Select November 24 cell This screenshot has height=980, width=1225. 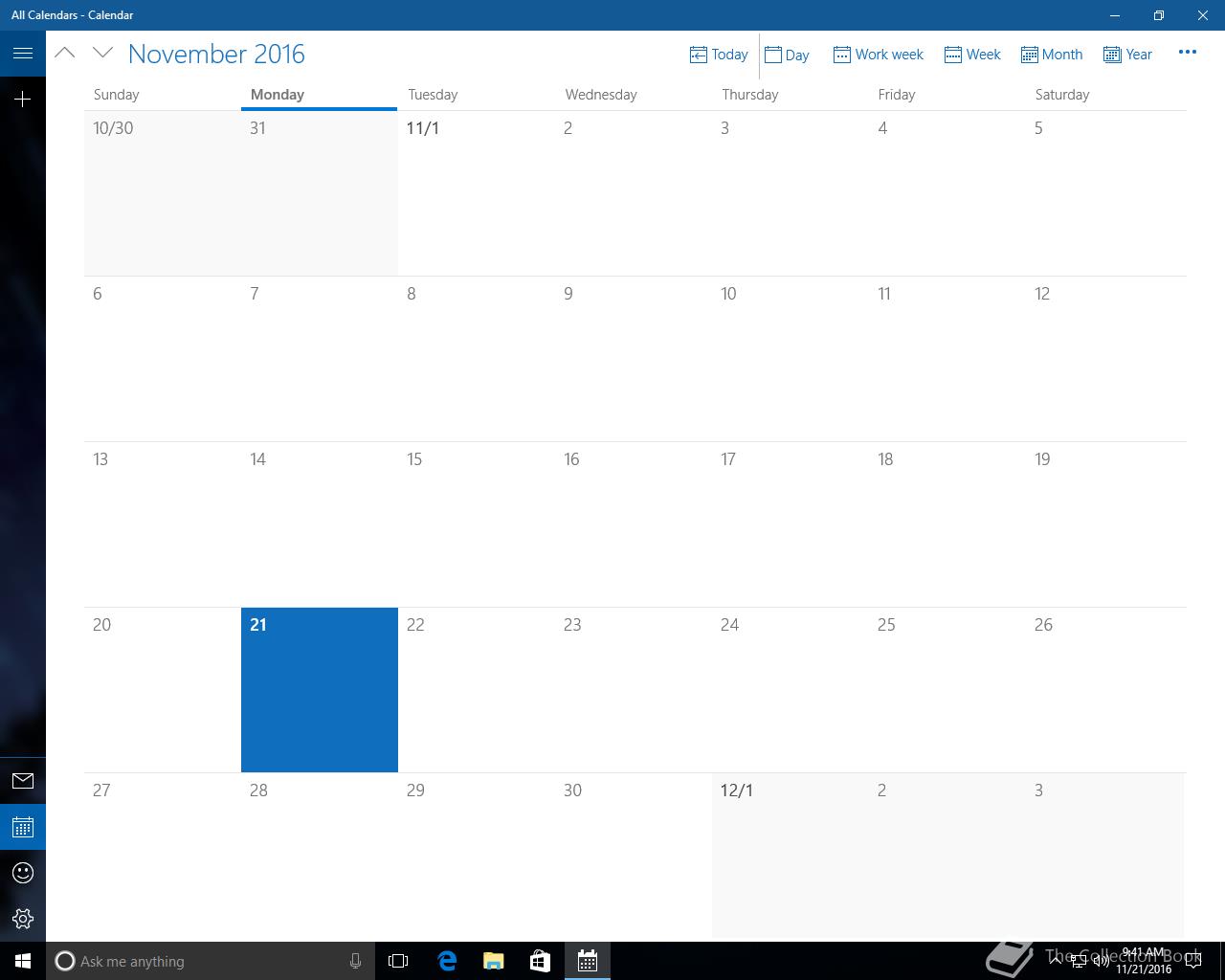[x=791, y=690]
